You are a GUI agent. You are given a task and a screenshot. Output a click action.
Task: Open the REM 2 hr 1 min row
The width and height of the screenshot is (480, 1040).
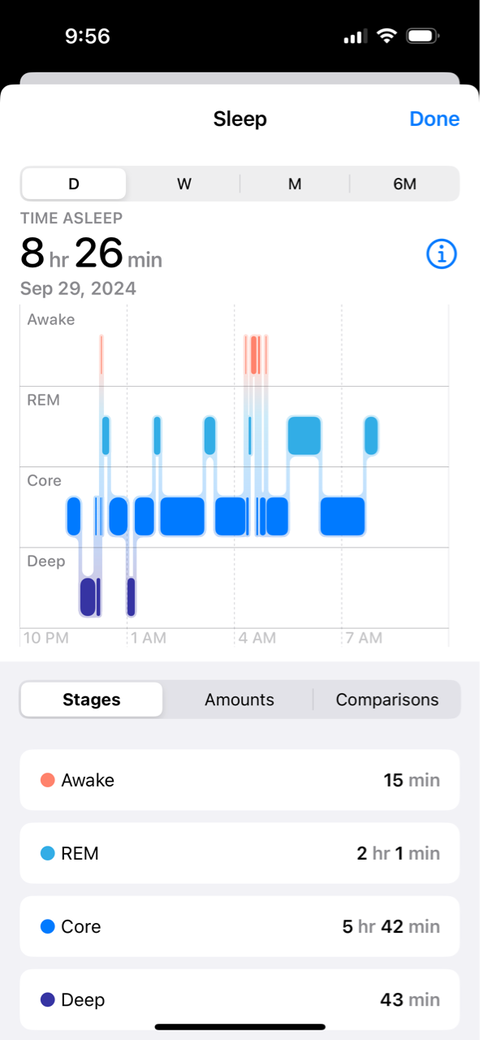pos(239,854)
